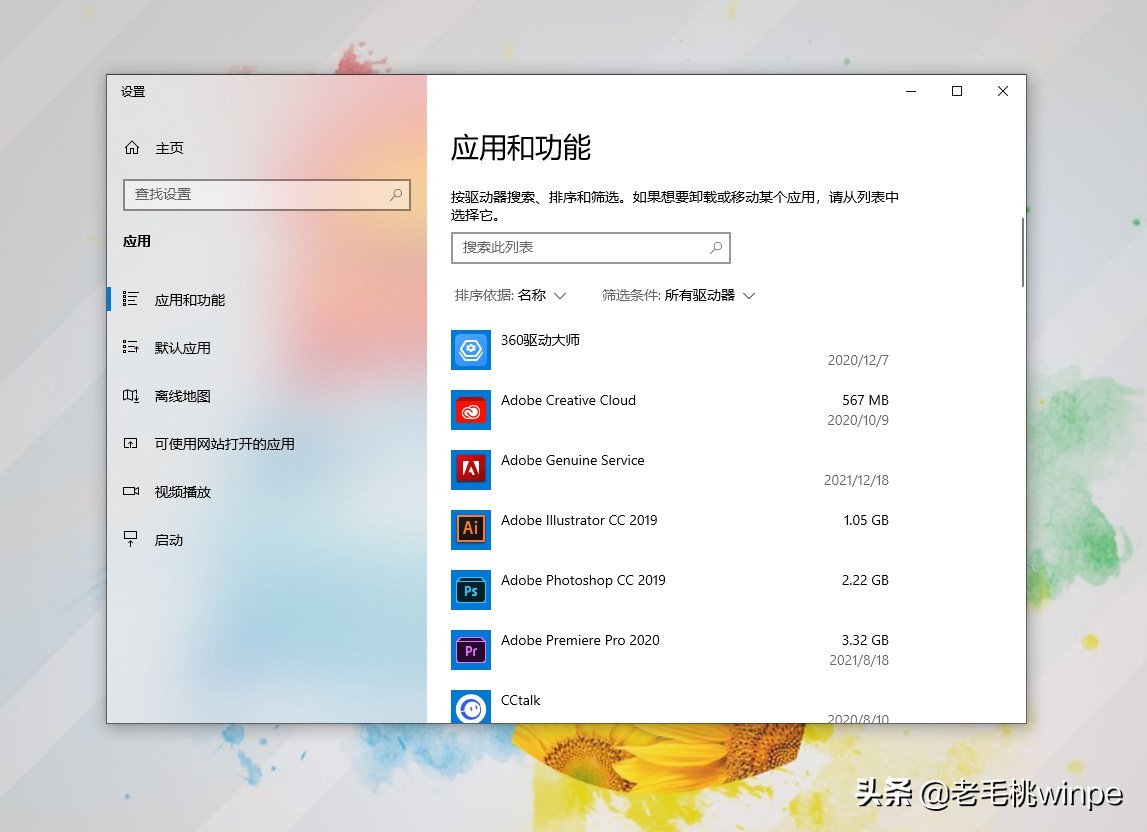Click the 2021/8/18 install date
The height and width of the screenshot is (832, 1147).
(859, 660)
